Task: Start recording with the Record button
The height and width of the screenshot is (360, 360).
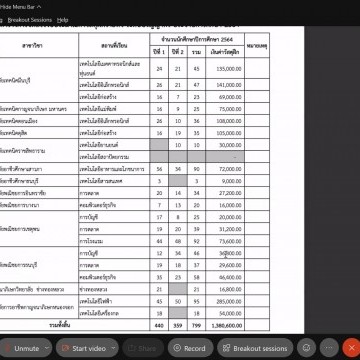Action: tap(190, 348)
